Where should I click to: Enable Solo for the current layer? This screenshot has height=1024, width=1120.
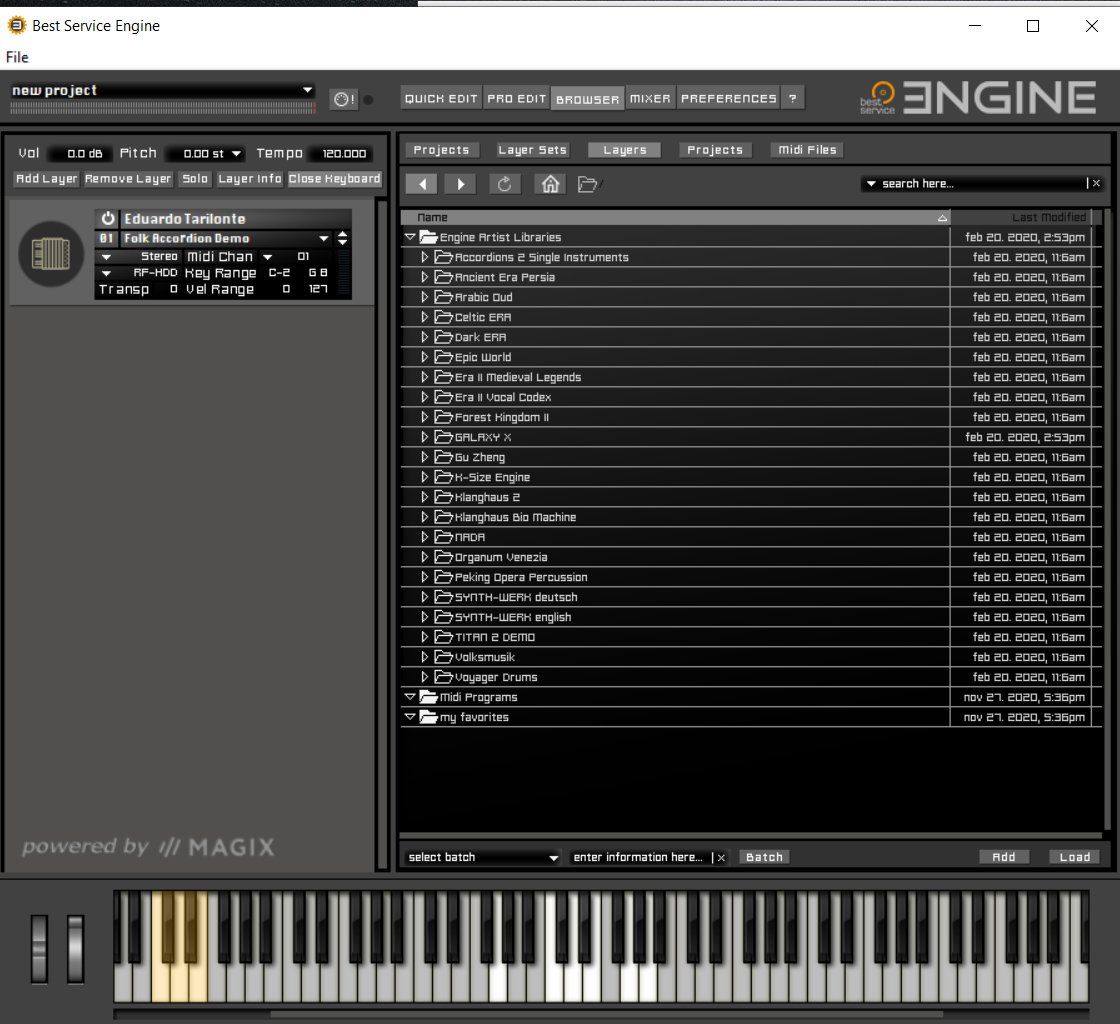(x=194, y=178)
